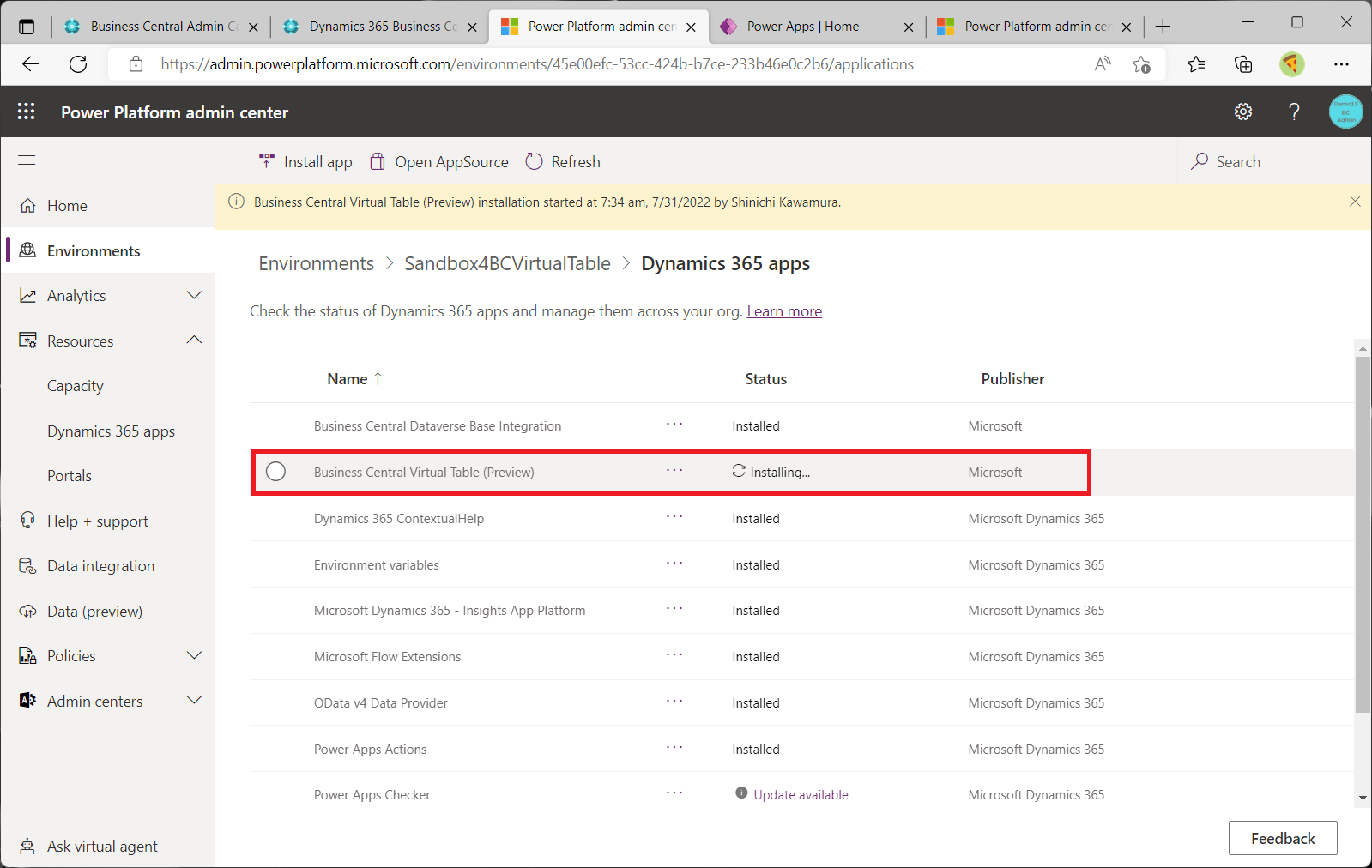Open the app launcher waffle icon

click(26, 112)
